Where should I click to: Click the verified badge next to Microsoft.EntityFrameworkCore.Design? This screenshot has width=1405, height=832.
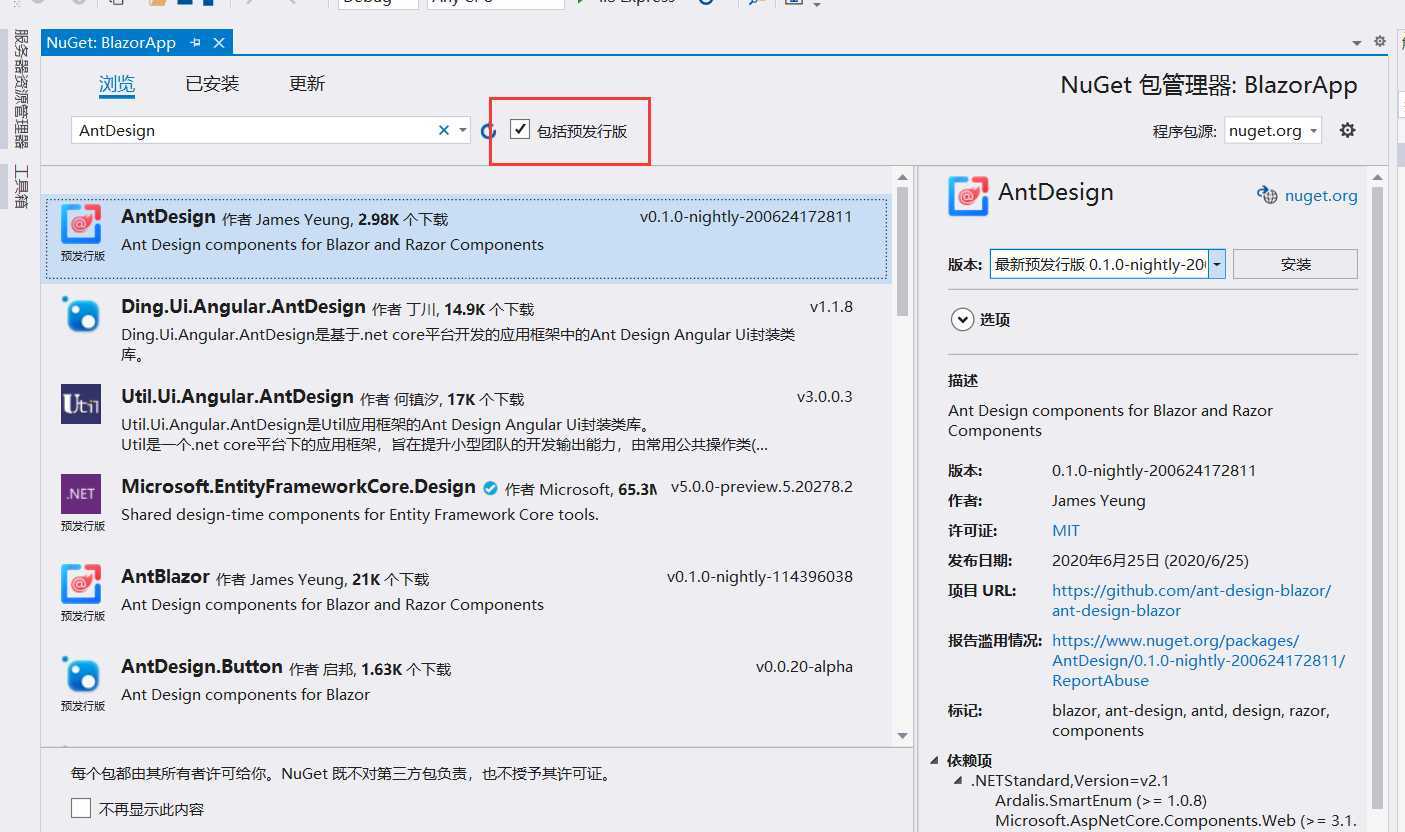point(490,488)
